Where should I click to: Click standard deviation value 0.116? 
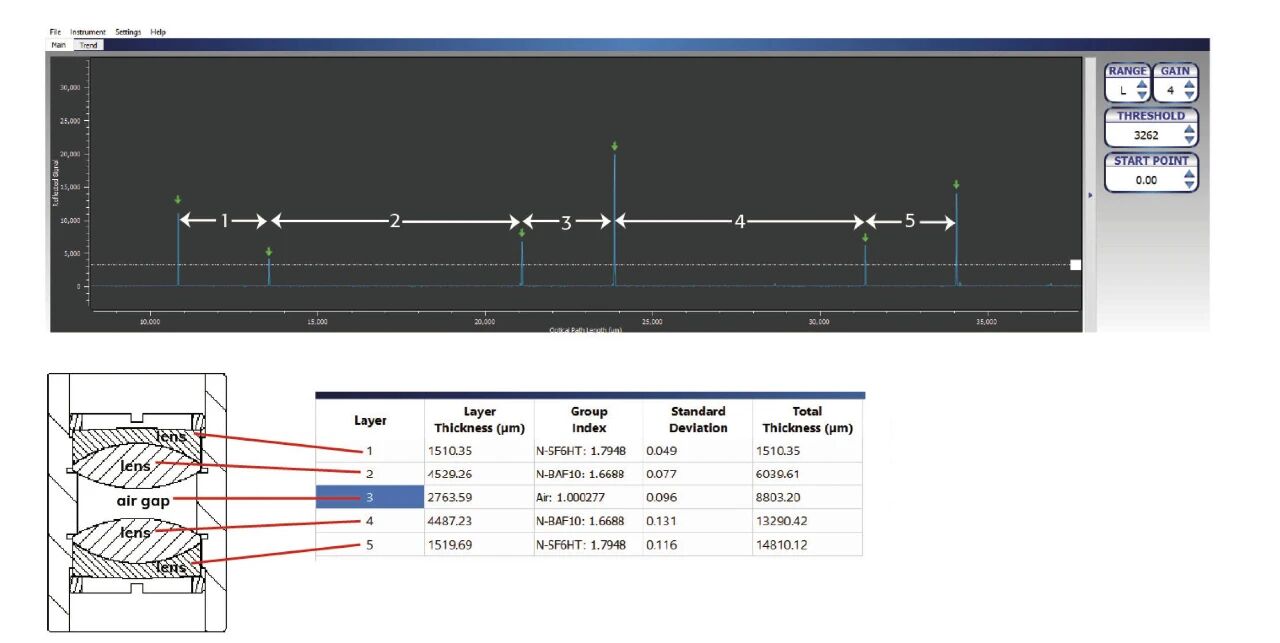[x=660, y=544]
